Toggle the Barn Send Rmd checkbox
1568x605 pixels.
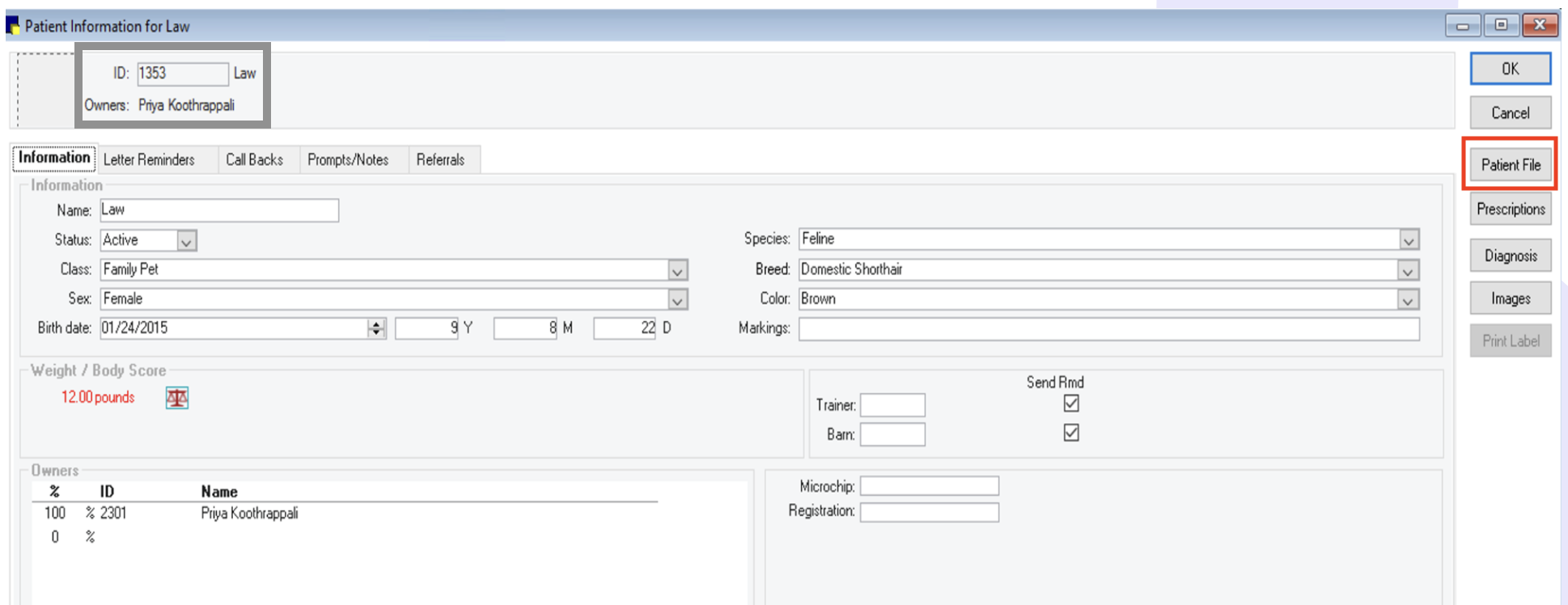[x=1071, y=433]
